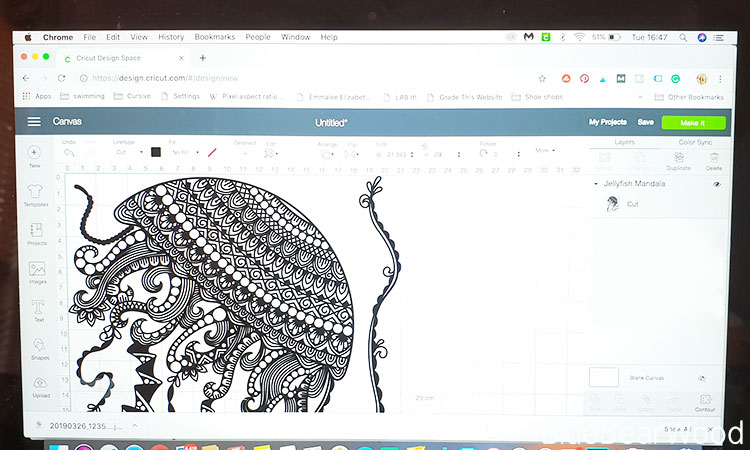Save the project
Screen dimensions: 750x450
(645, 122)
